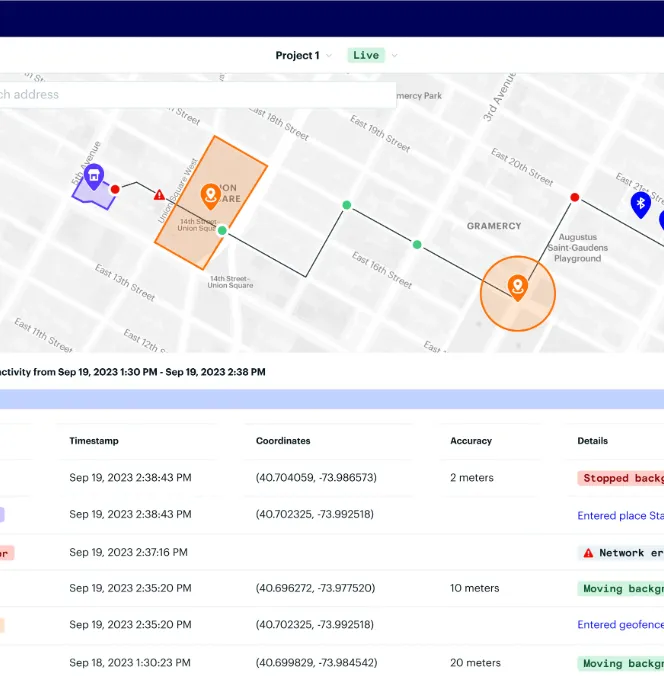Image resolution: width=664 pixels, height=686 pixels.
Task: Click coordinates (40.704059, -73.986573)
Action: (316, 477)
